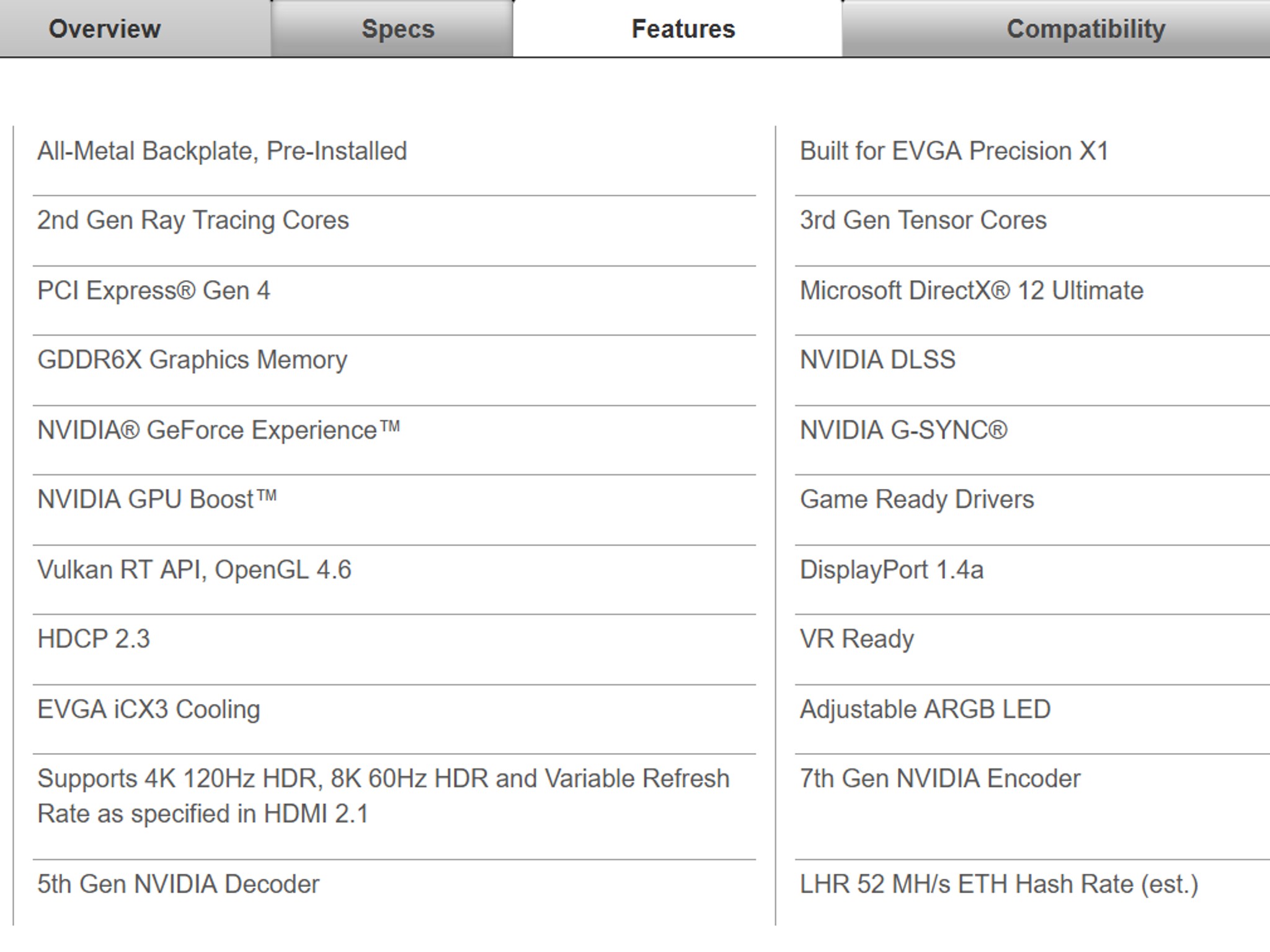Screen dimensions: 1270x952
Task: Select the Features tab
Action: pos(683,29)
